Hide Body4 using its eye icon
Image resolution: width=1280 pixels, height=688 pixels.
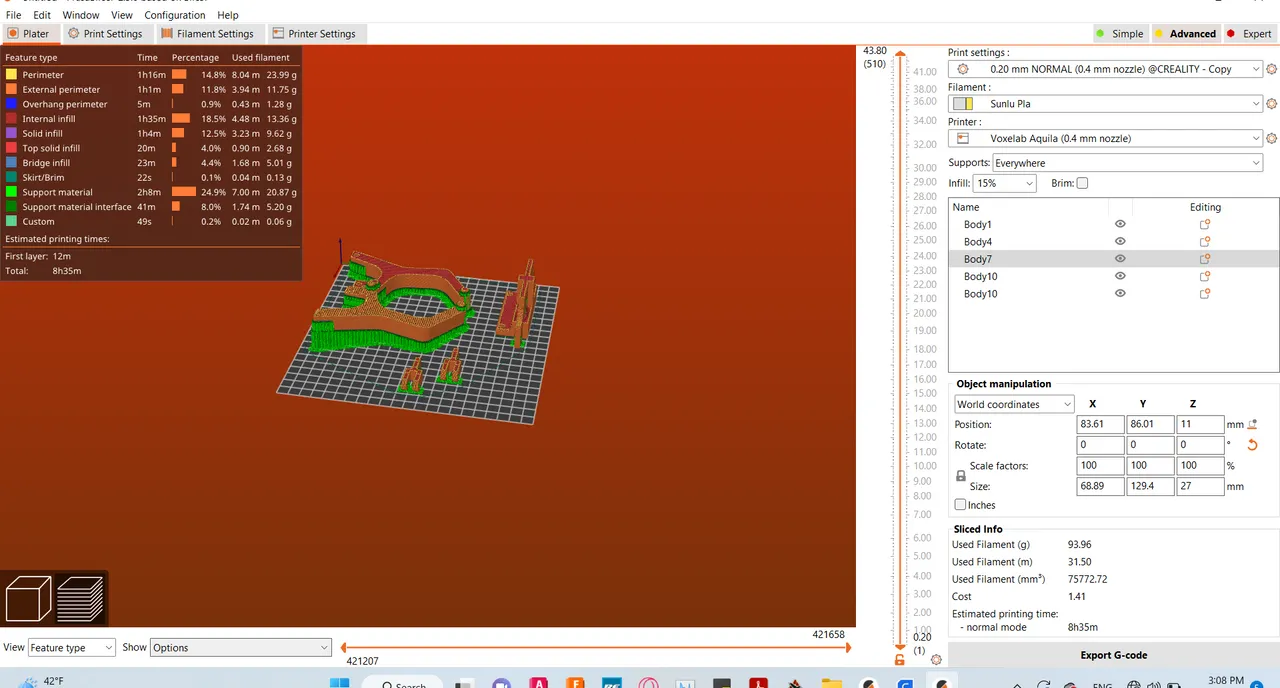tap(1120, 242)
